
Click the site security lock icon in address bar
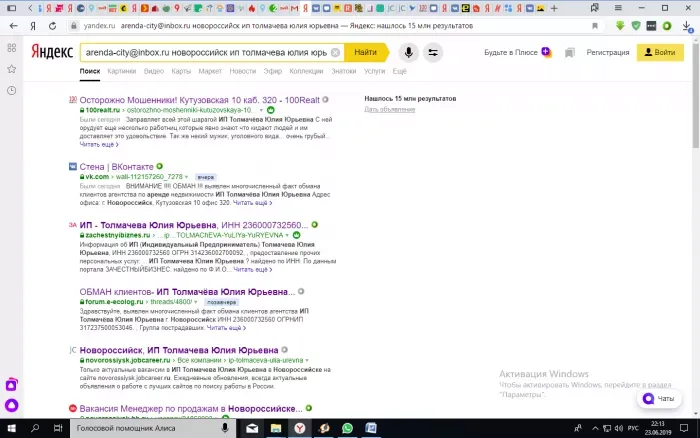pos(74,26)
